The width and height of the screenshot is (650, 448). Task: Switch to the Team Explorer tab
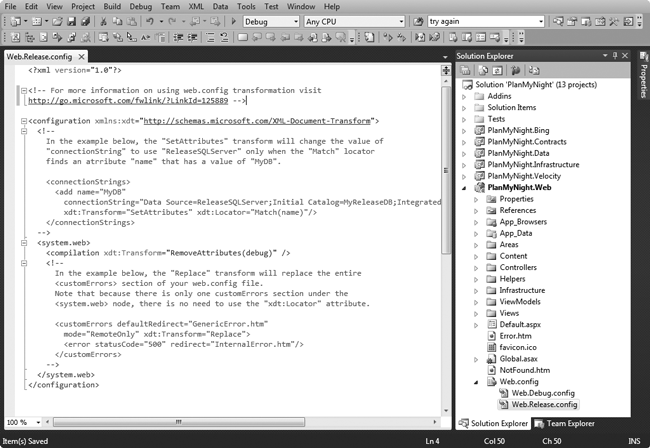click(565, 423)
